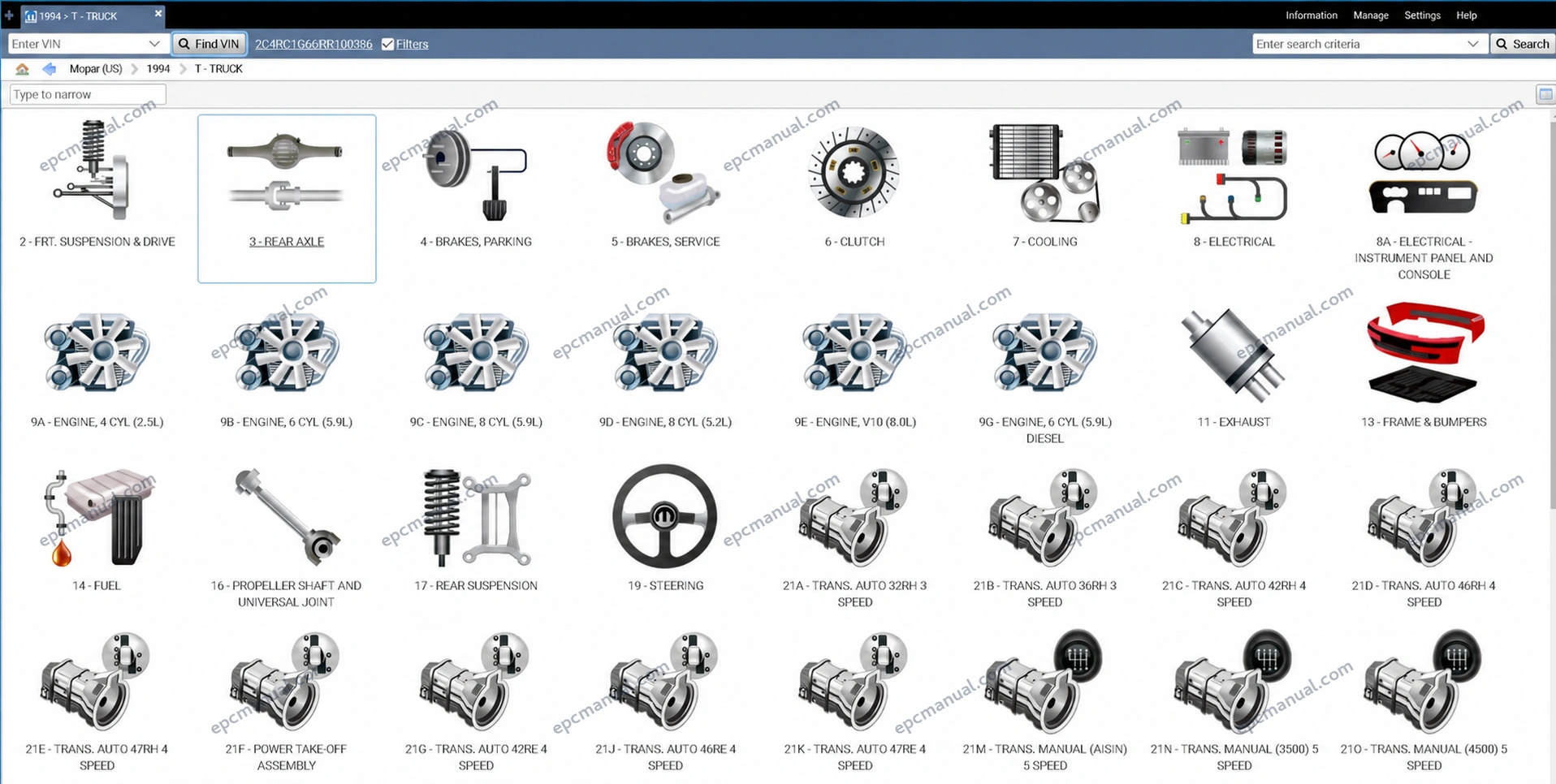Open the 19 - STEERING wheel icon
The width and height of the screenshot is (1556, 784).
tap(664, 516)
